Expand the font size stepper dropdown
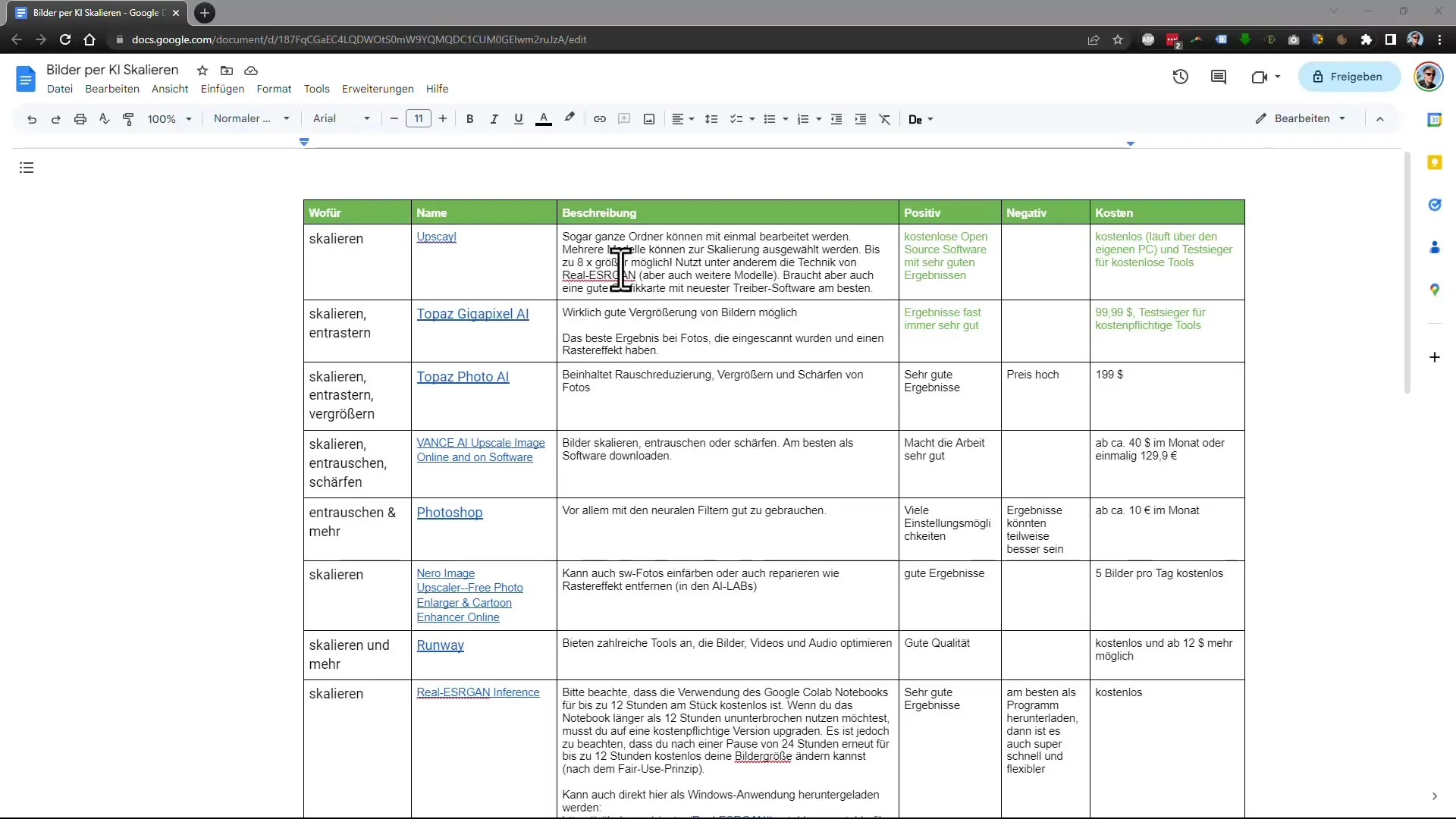The image size is (1456, 819). point(418,119)
